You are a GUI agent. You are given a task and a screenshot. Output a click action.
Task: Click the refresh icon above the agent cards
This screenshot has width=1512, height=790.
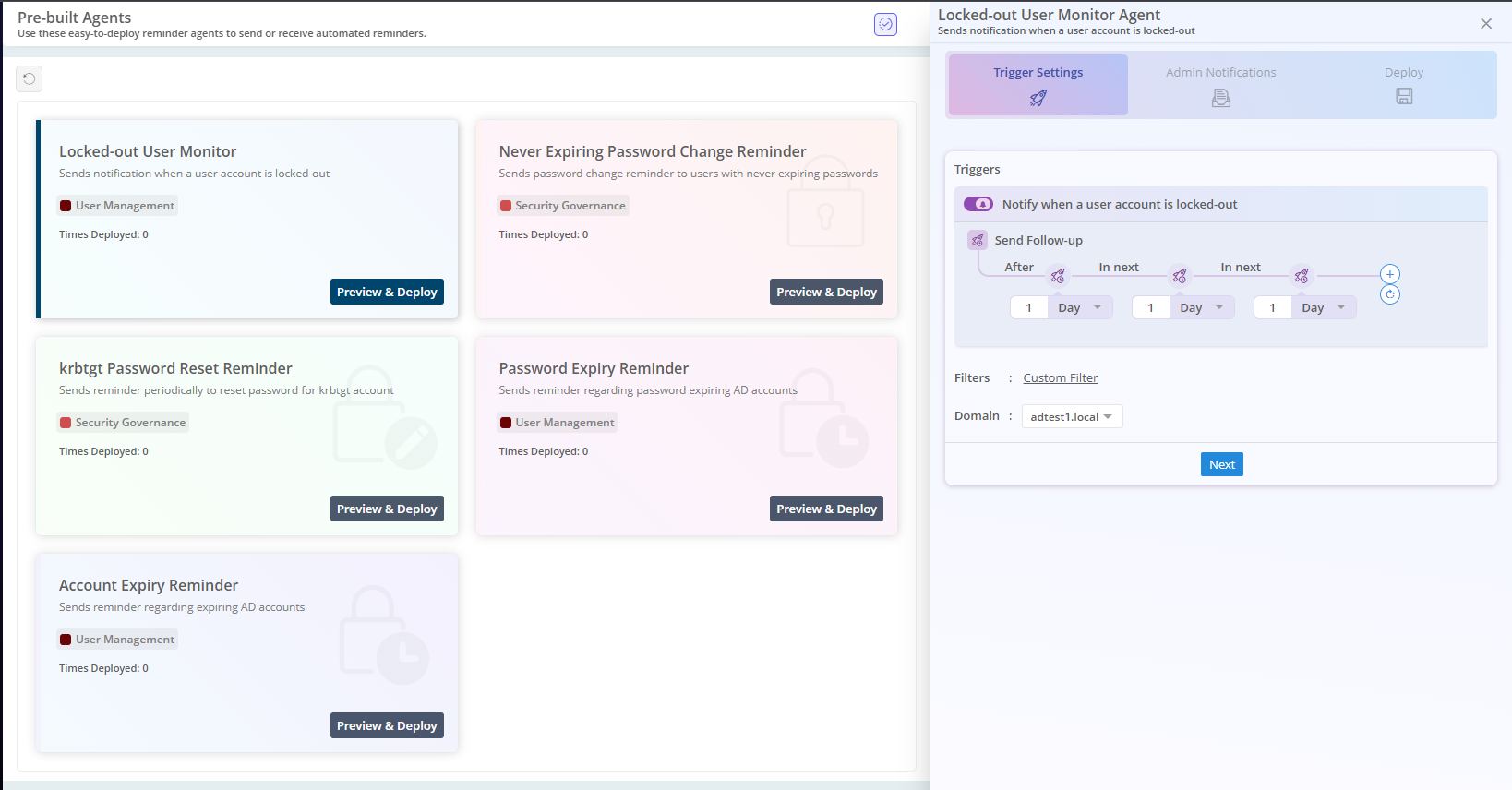30,78
